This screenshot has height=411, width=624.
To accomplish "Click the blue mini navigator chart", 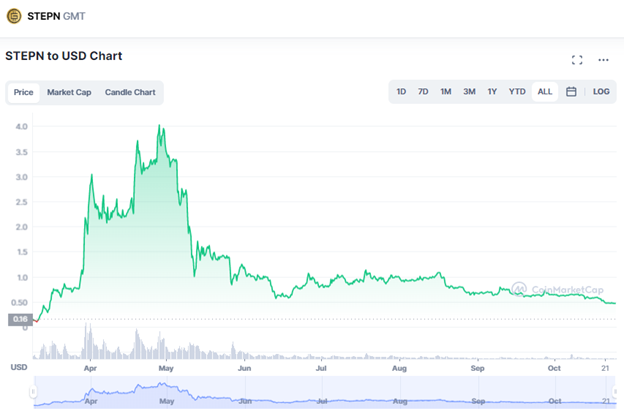I will click(x=325, y=392).
